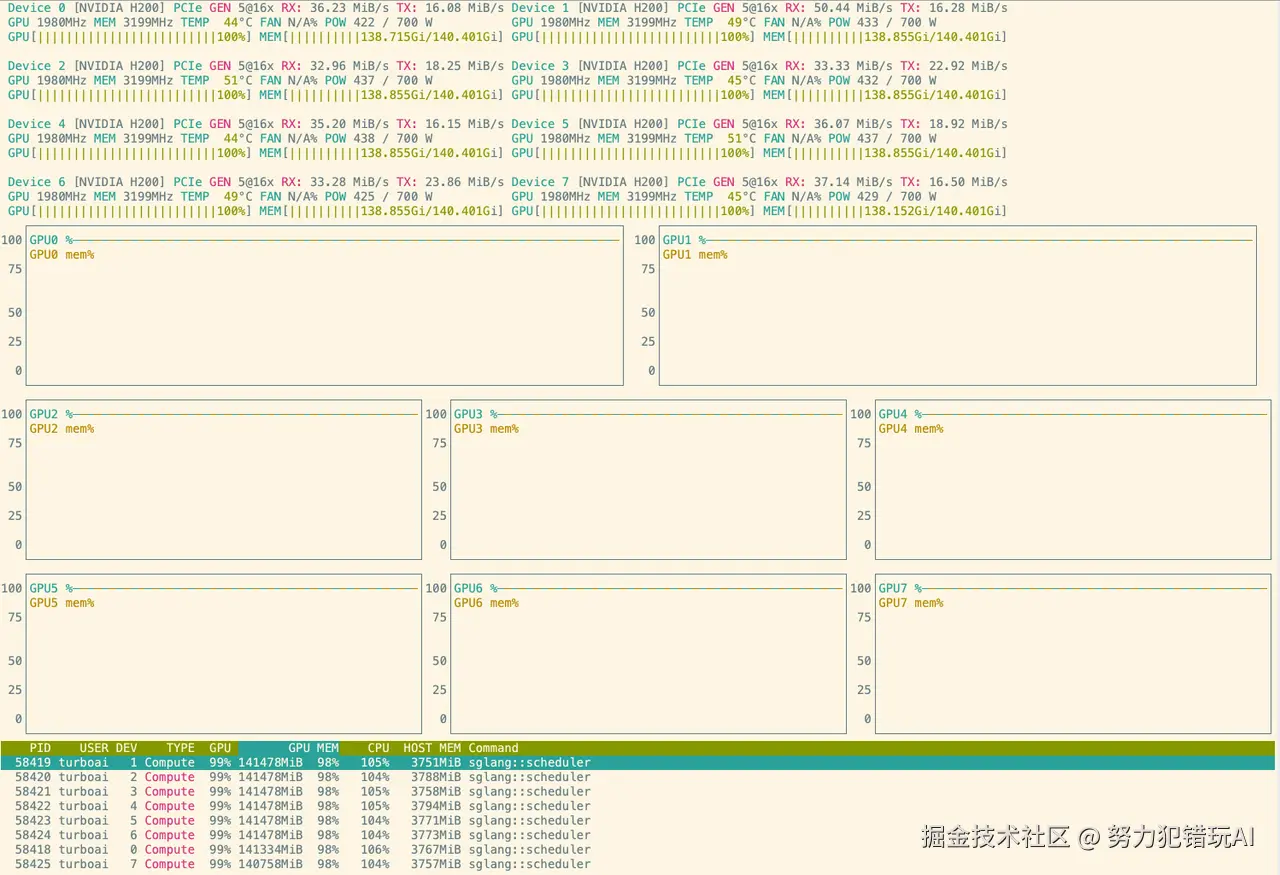This screenshot has width=1280, height=875.
Task: Click Device 0 memory bar showing 138.715Gi
Action: point(381,37)
